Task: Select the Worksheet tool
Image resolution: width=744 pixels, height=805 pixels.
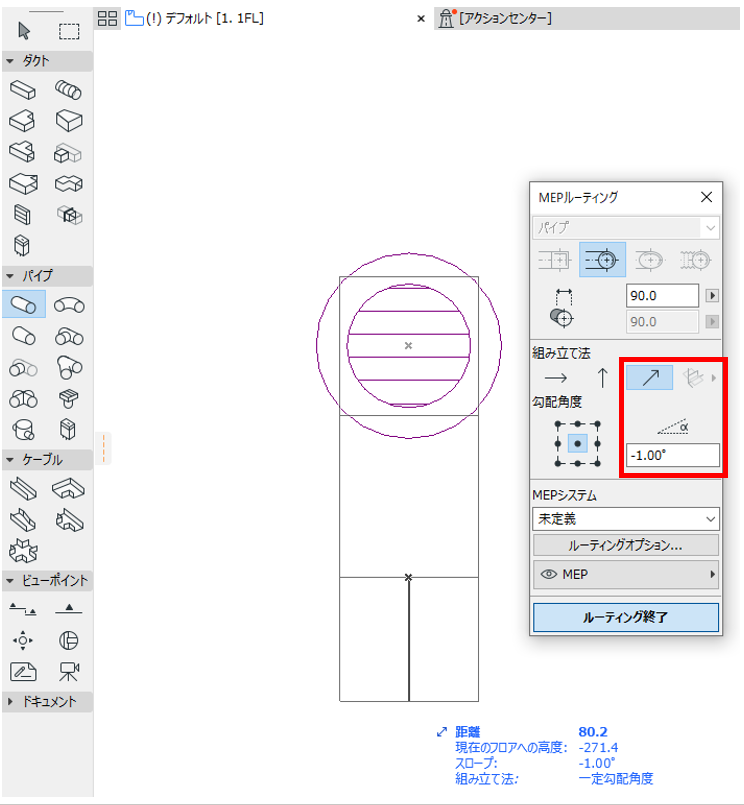Action: click(x=23, y=671)
